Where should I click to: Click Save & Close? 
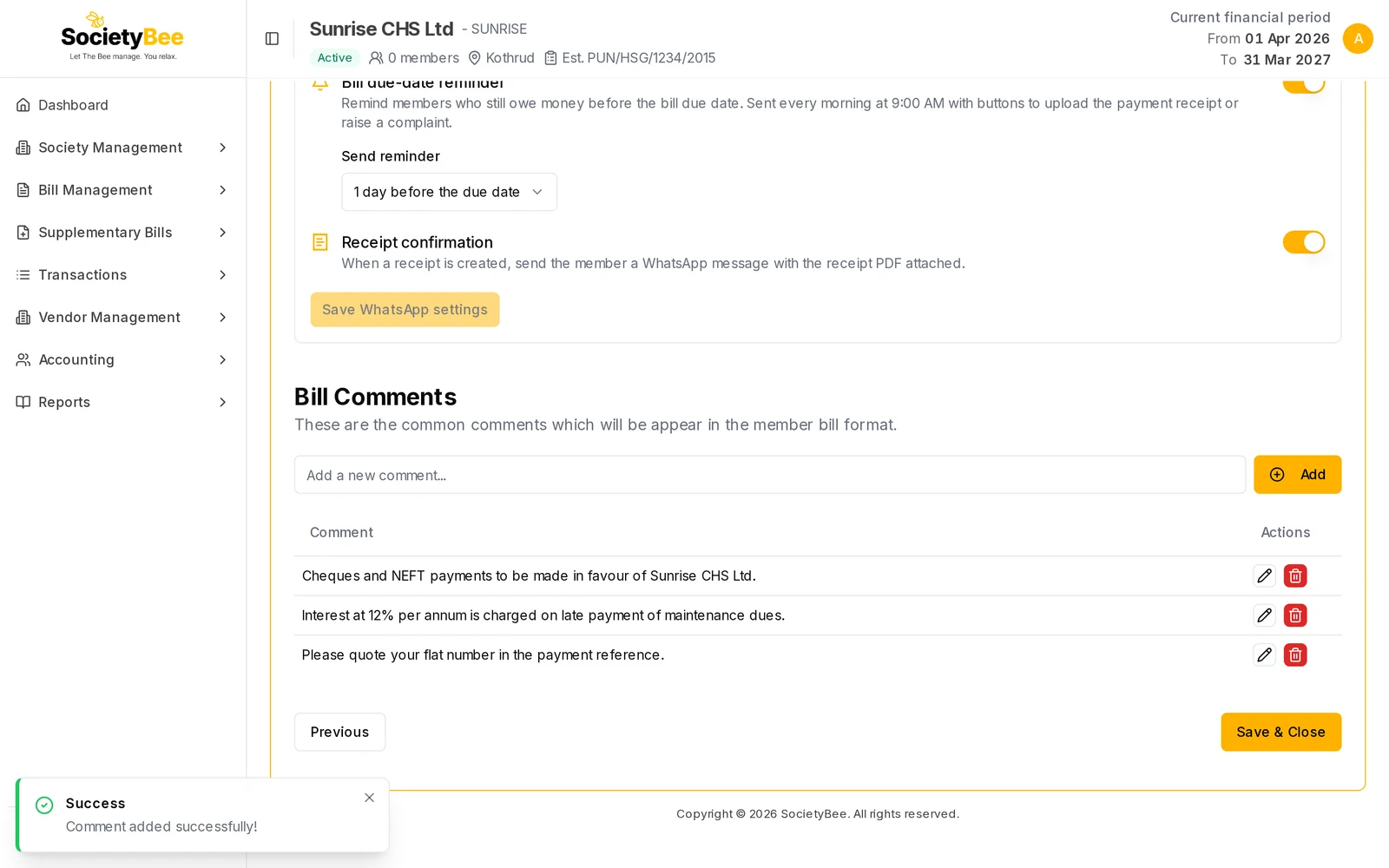tap(1280, 732)
